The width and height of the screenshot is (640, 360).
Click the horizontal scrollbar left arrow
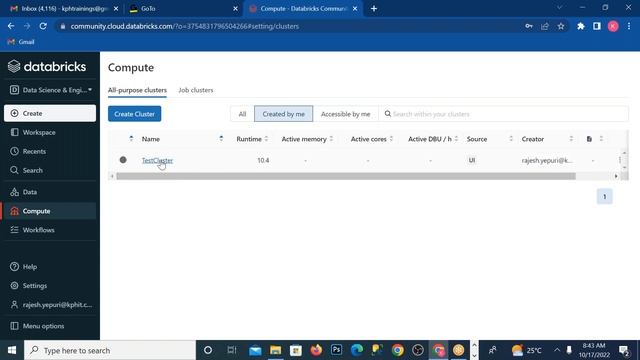point(112,176)
